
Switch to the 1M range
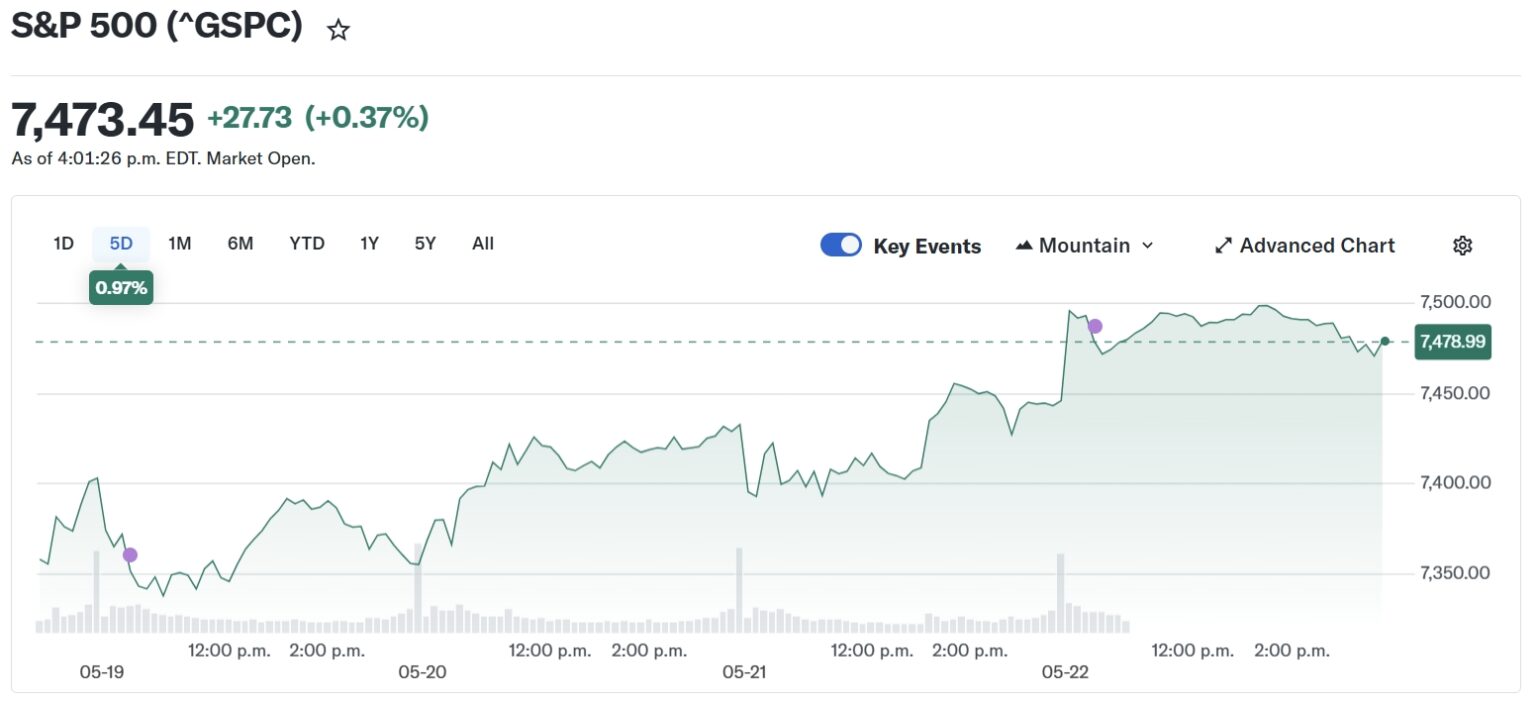coord(180,243)
